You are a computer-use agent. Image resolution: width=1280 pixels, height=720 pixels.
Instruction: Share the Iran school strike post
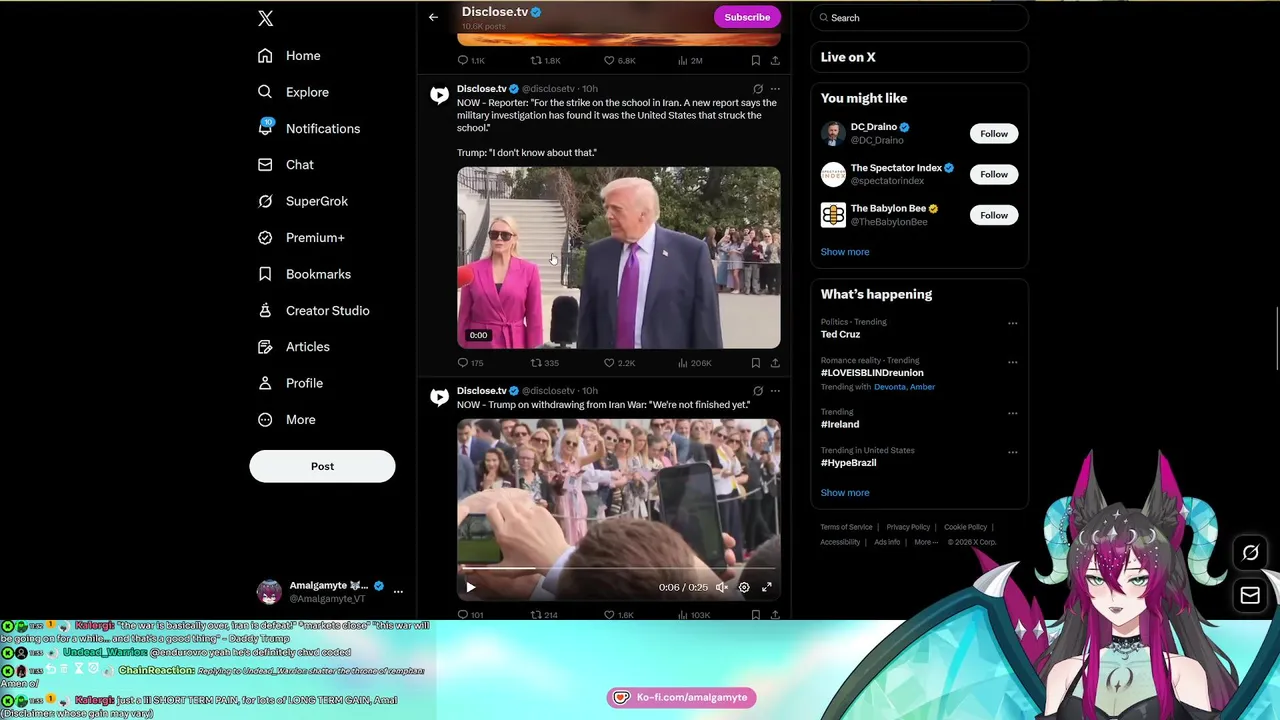[775, 363]
